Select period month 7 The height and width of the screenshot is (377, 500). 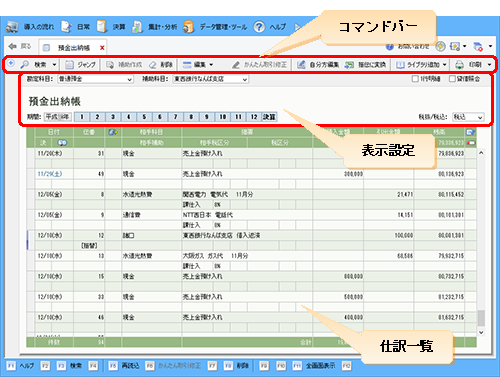[175, 117]
